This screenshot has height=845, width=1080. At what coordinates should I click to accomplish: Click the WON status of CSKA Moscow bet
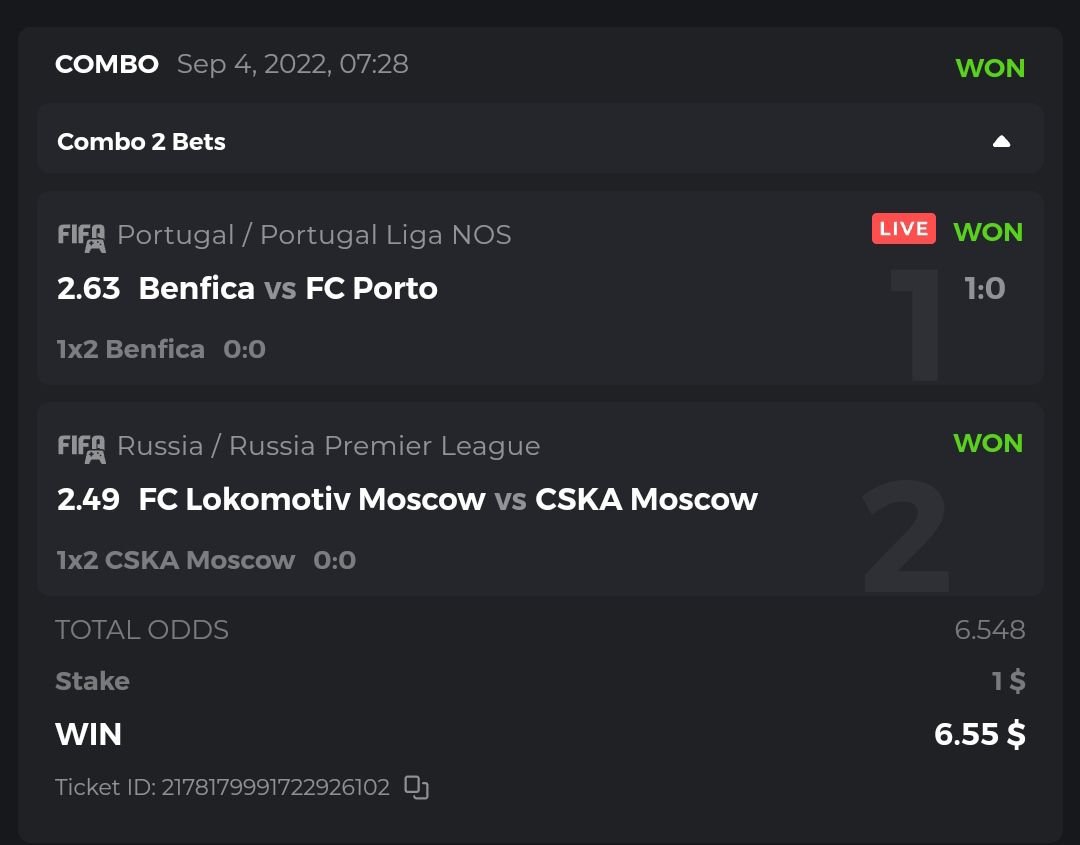tap(988, 443)
